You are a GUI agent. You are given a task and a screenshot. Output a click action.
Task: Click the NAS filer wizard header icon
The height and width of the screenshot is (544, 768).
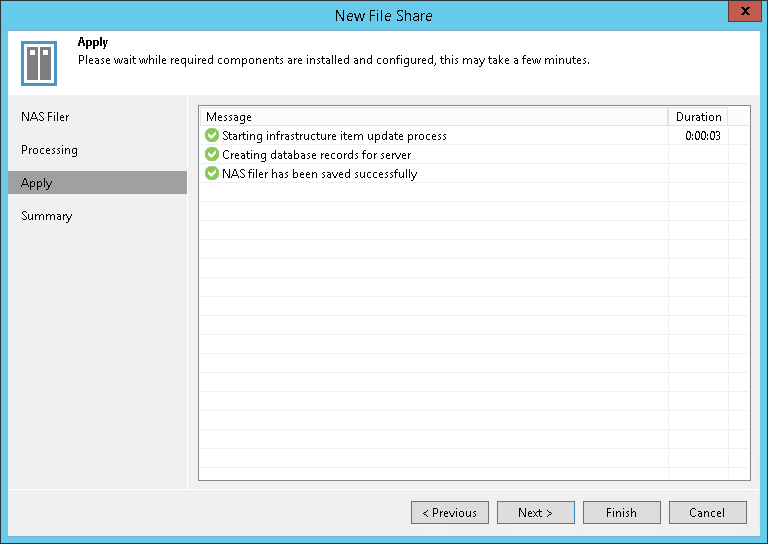pos(39,63)
